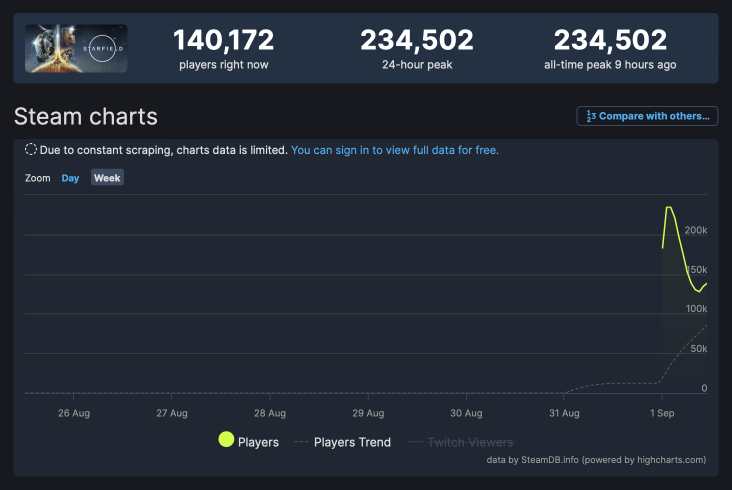Click the '27 Aug' x-axis label

pyautogui.click(x=172, y=413)
